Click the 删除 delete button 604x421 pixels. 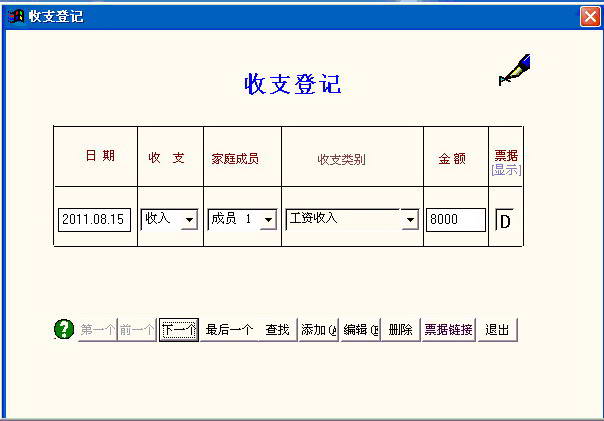tap(401, 330)
